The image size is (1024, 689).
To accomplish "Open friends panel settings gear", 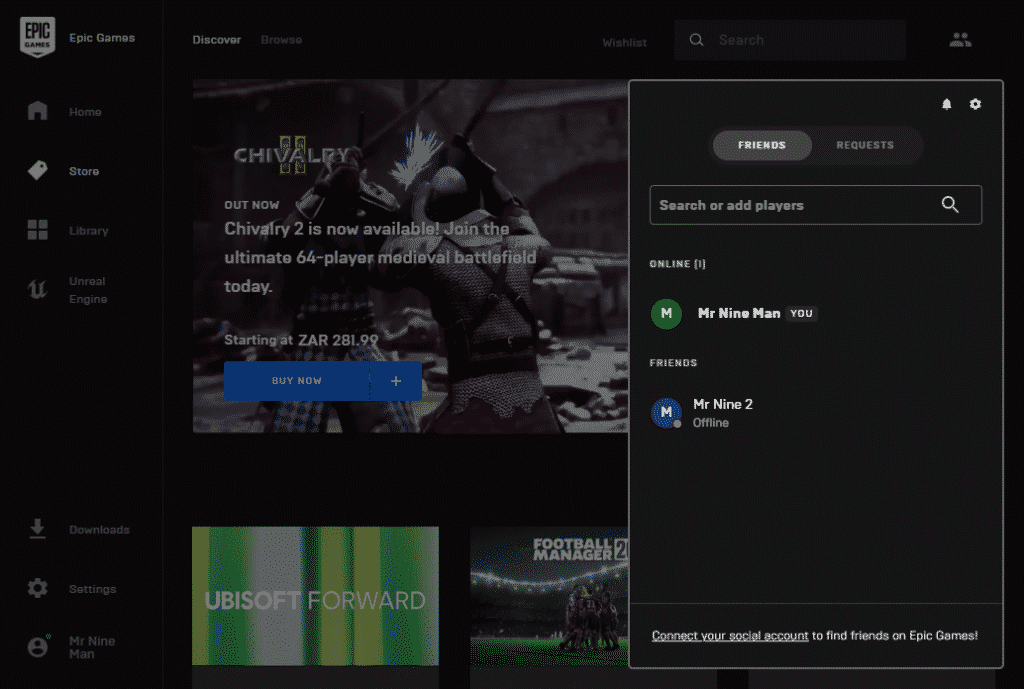I will (975, 104).
